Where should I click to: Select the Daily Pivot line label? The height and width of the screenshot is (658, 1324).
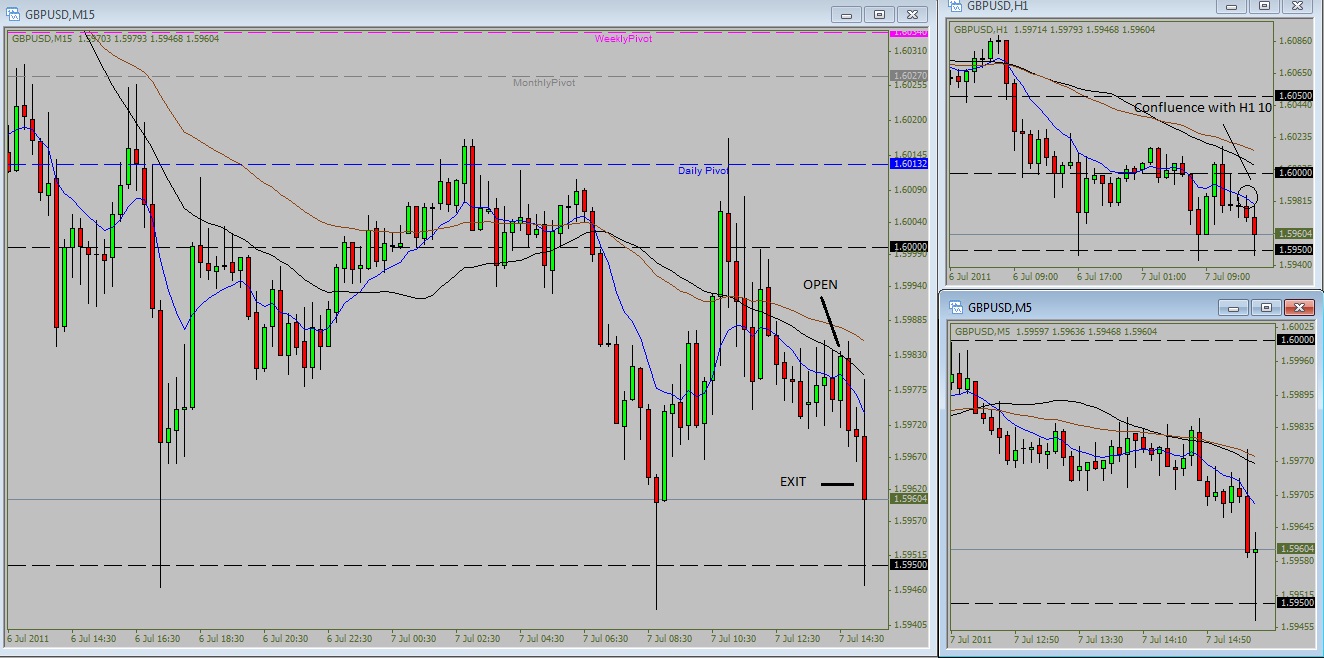(x=703, y=171)
